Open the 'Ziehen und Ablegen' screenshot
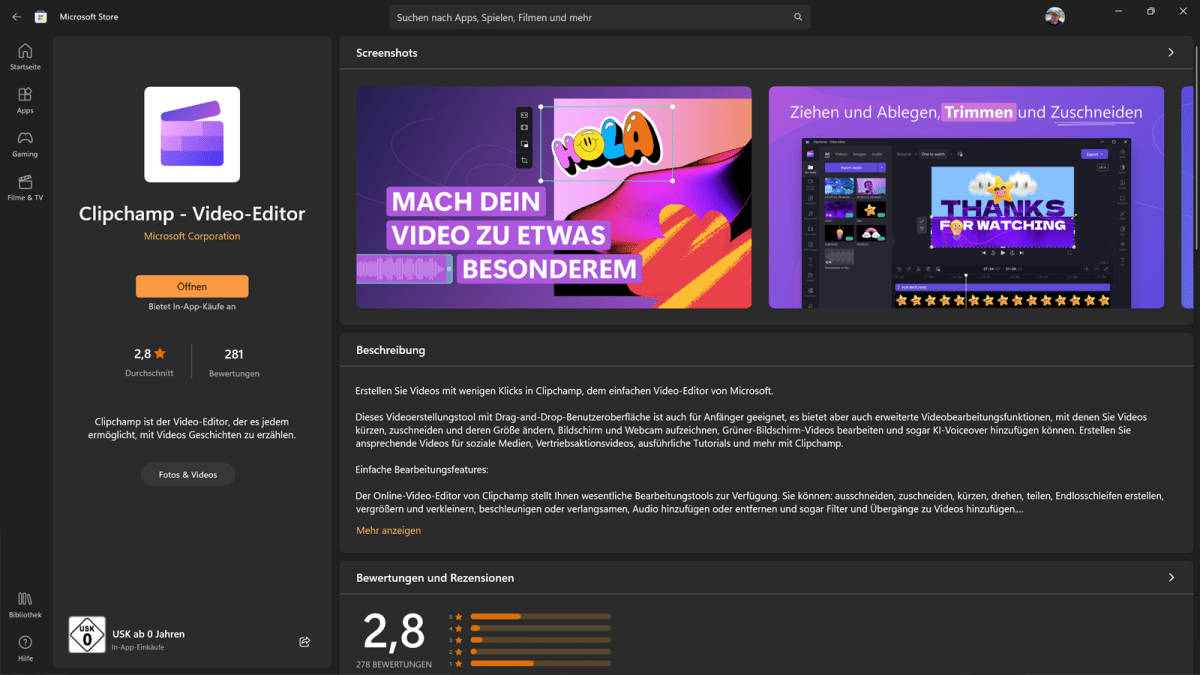The width and height of the screenshot is (1200, 675). tap(966, 197)
